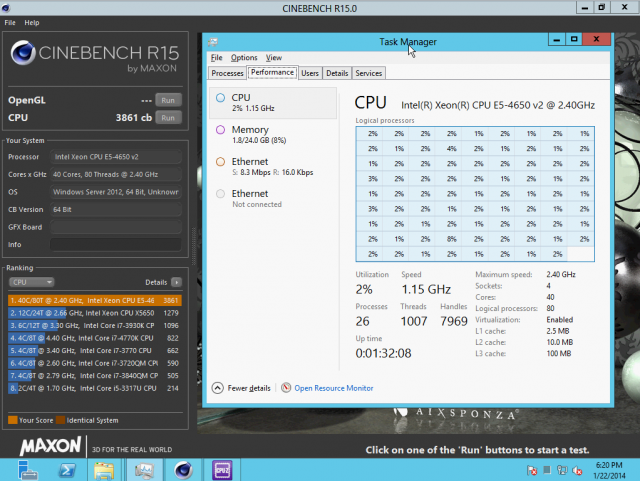Click Task Manager taskbar icon
The width and height of the screenshot is (640, 481).
144,470
